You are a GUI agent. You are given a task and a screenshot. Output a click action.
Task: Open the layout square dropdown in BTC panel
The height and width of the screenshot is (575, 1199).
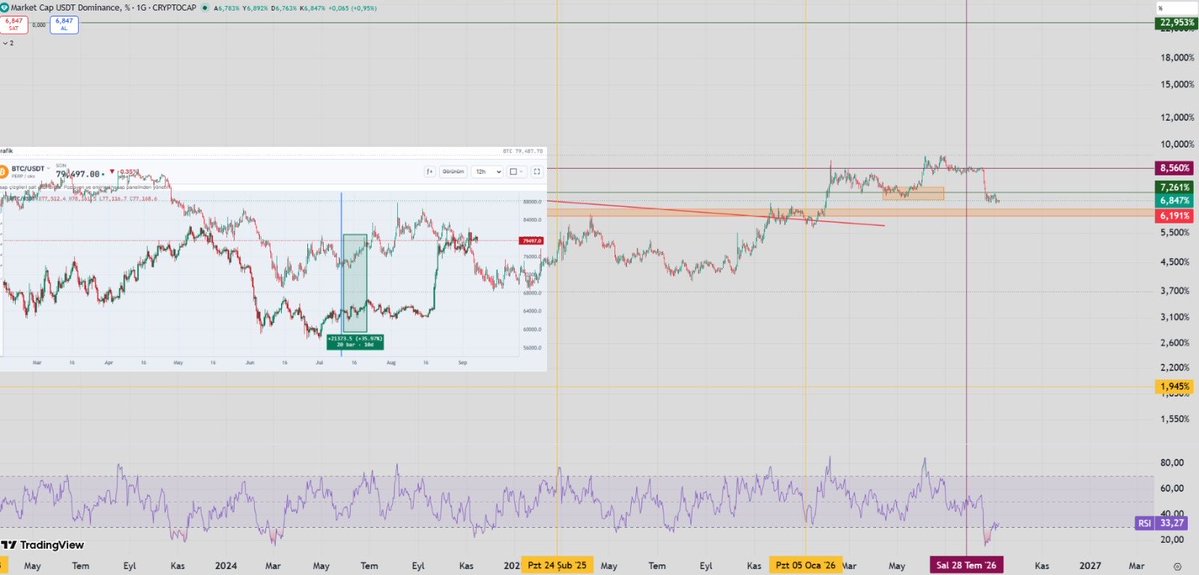click(517, 172)
